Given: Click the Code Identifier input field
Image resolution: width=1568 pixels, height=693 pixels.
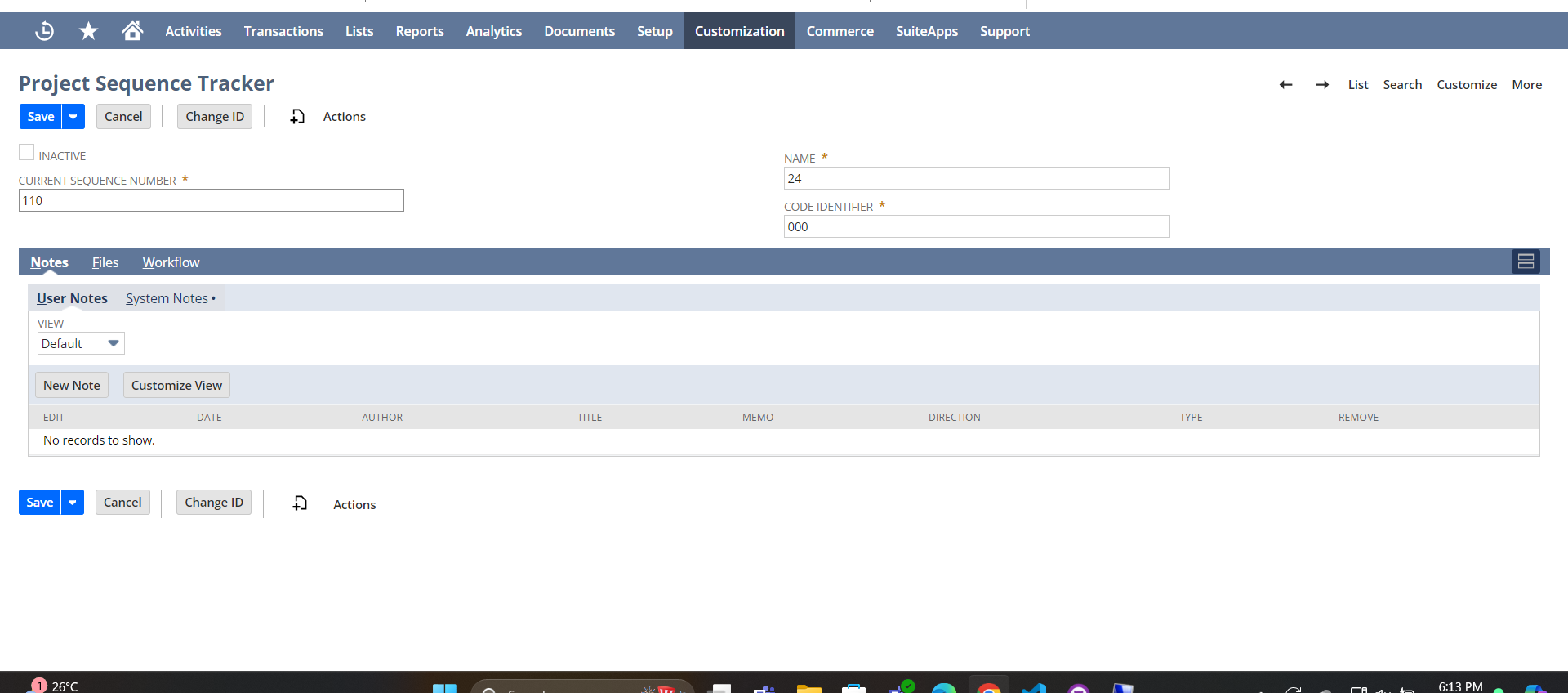Looking at the screenshot, I should tap(977, 227).
